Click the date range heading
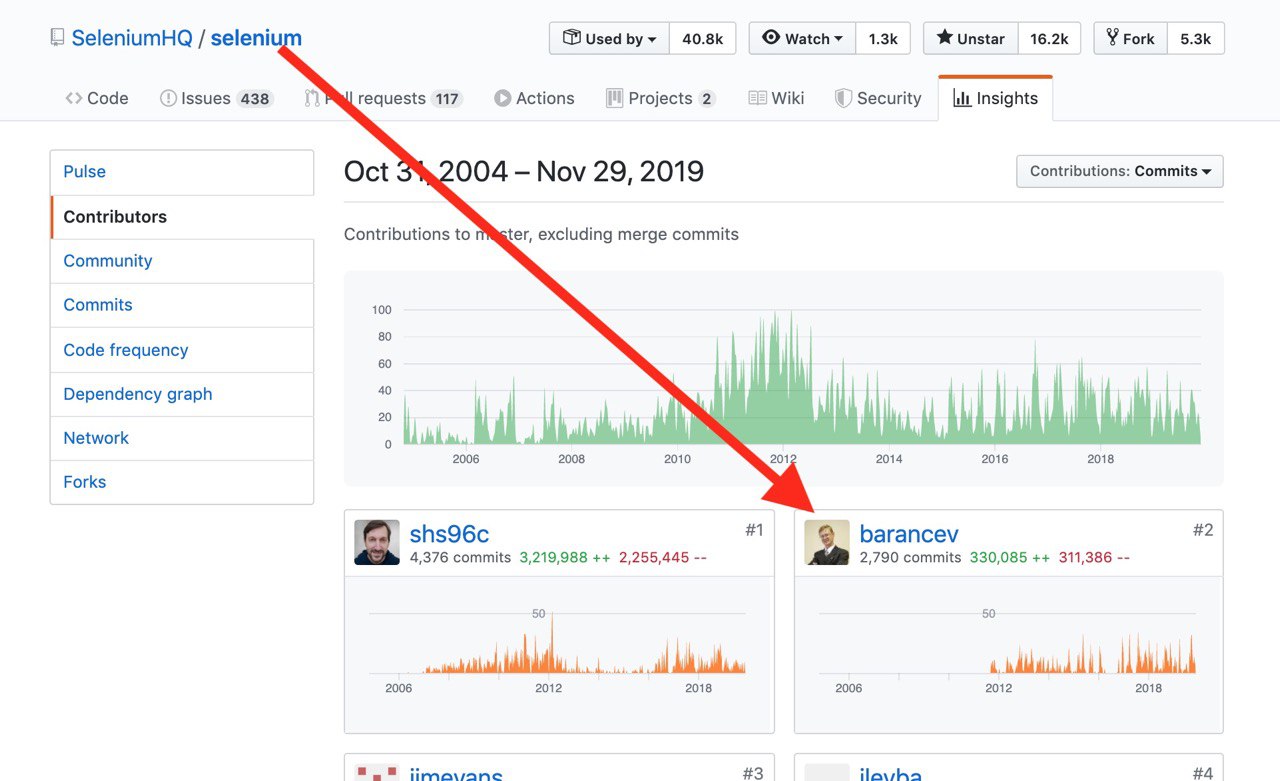This screenshot has height=781, width=1280. point(524,171)
